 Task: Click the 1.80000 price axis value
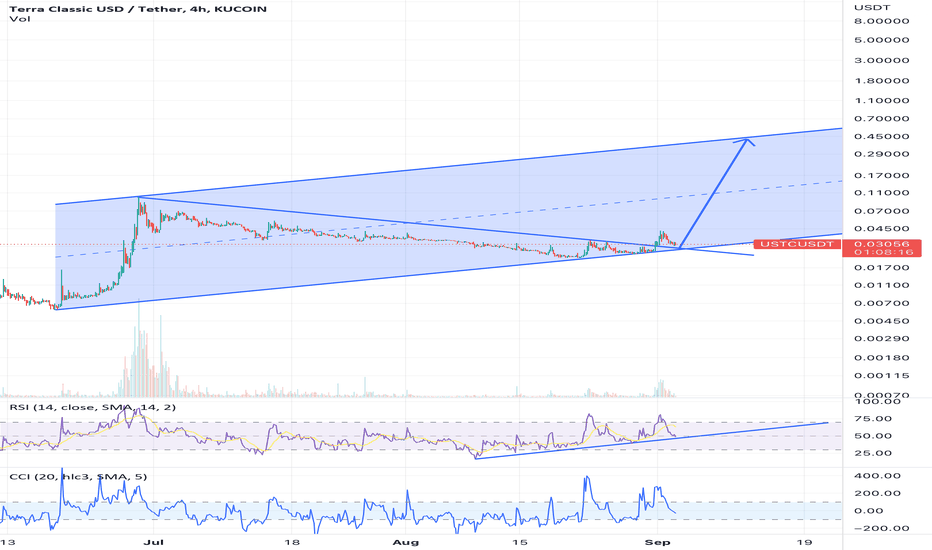tap(881, 80)
